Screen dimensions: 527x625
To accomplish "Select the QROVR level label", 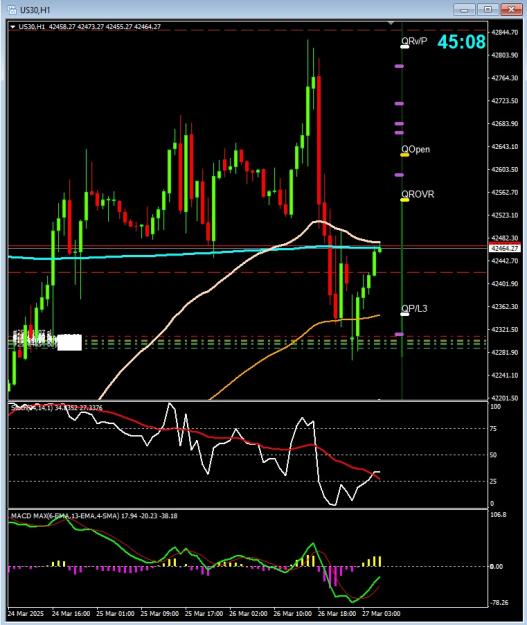I will [x=417, y=194].
